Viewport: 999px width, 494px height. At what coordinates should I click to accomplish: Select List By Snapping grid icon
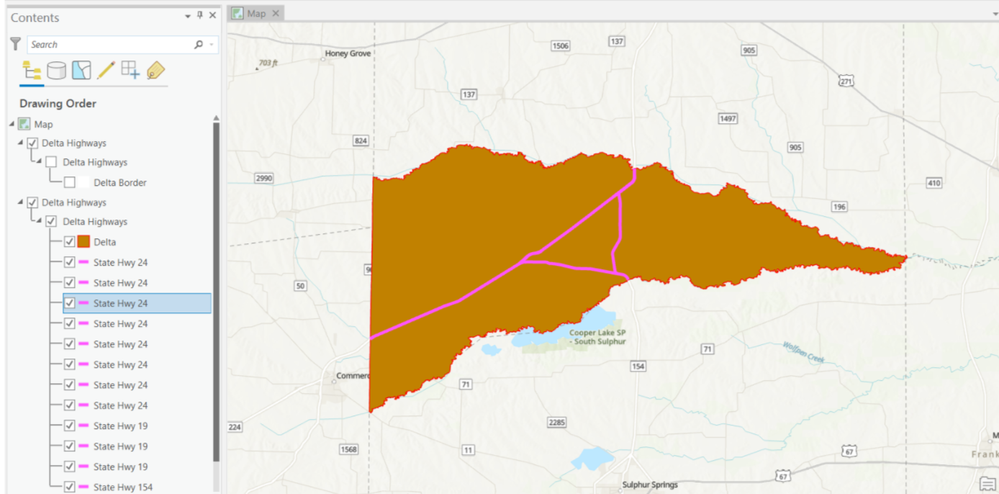pyautogui.click(x=130, y=70)
